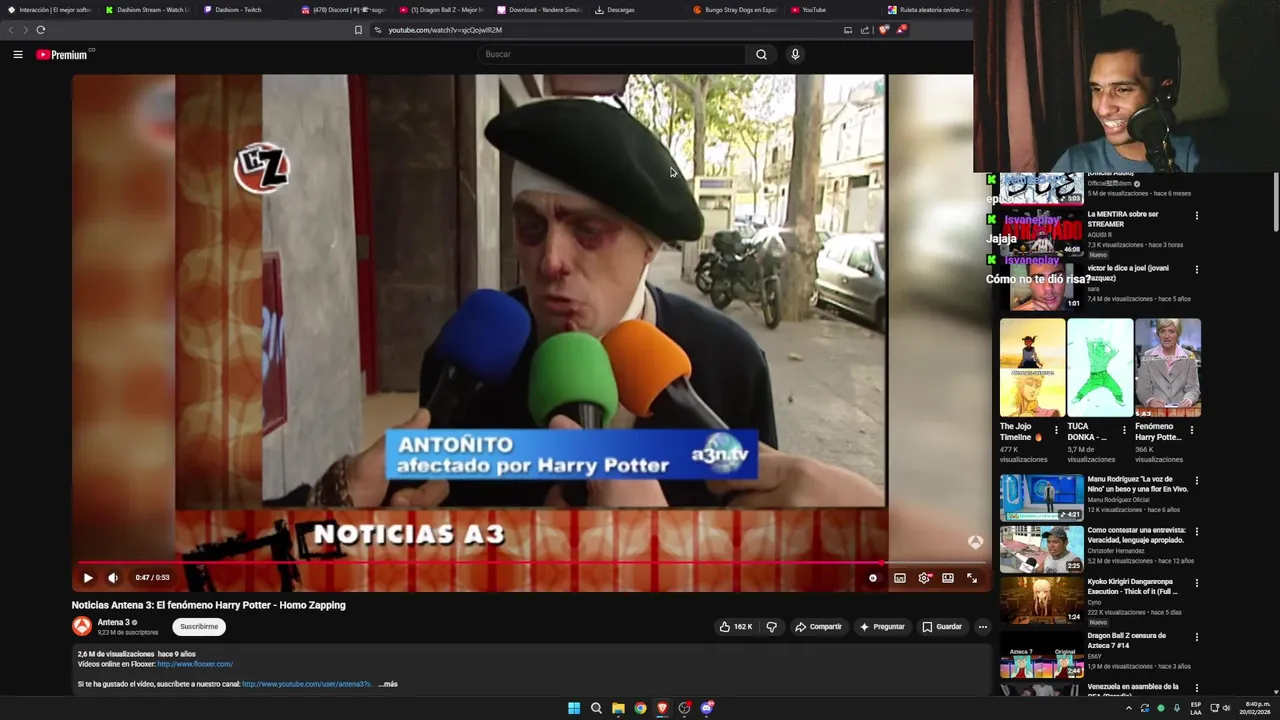Screen dimensions: 1280x720
Task: Open the flooxer.com link in description
Action: pyautogui.click(x=195, y=664)
